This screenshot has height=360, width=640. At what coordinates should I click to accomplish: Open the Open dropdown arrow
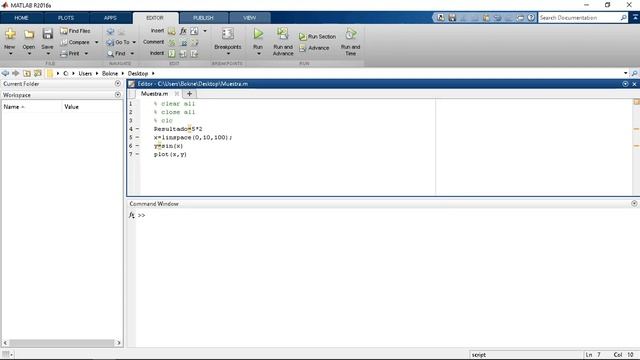point(29,53)
